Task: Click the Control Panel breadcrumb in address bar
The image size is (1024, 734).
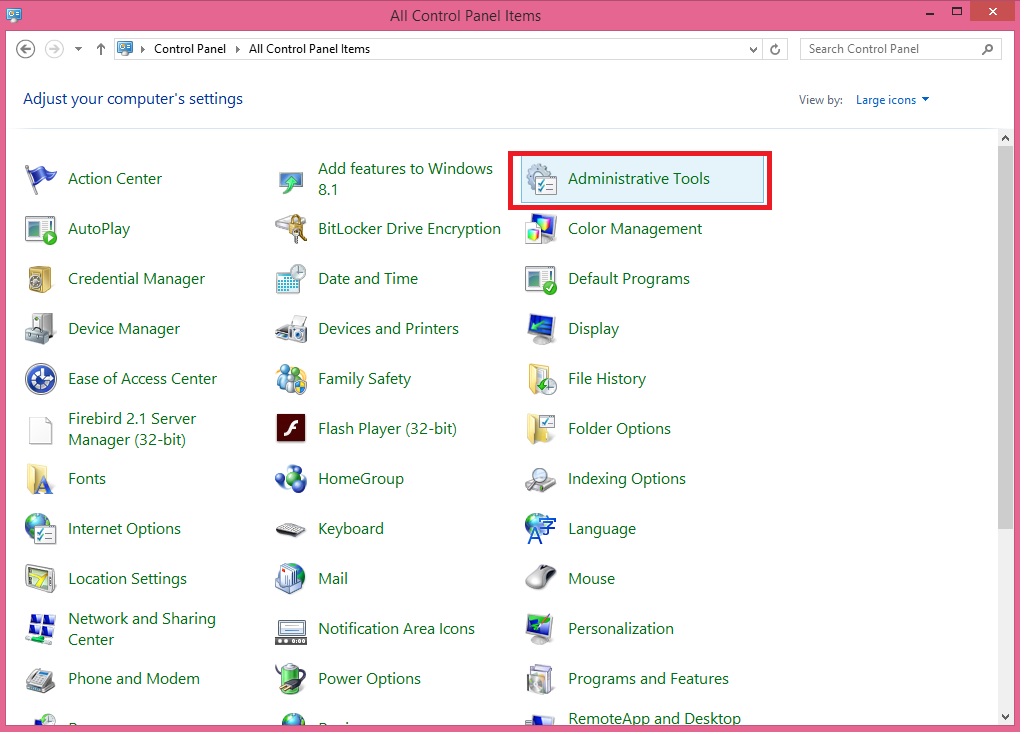Action: coord(190,49)
